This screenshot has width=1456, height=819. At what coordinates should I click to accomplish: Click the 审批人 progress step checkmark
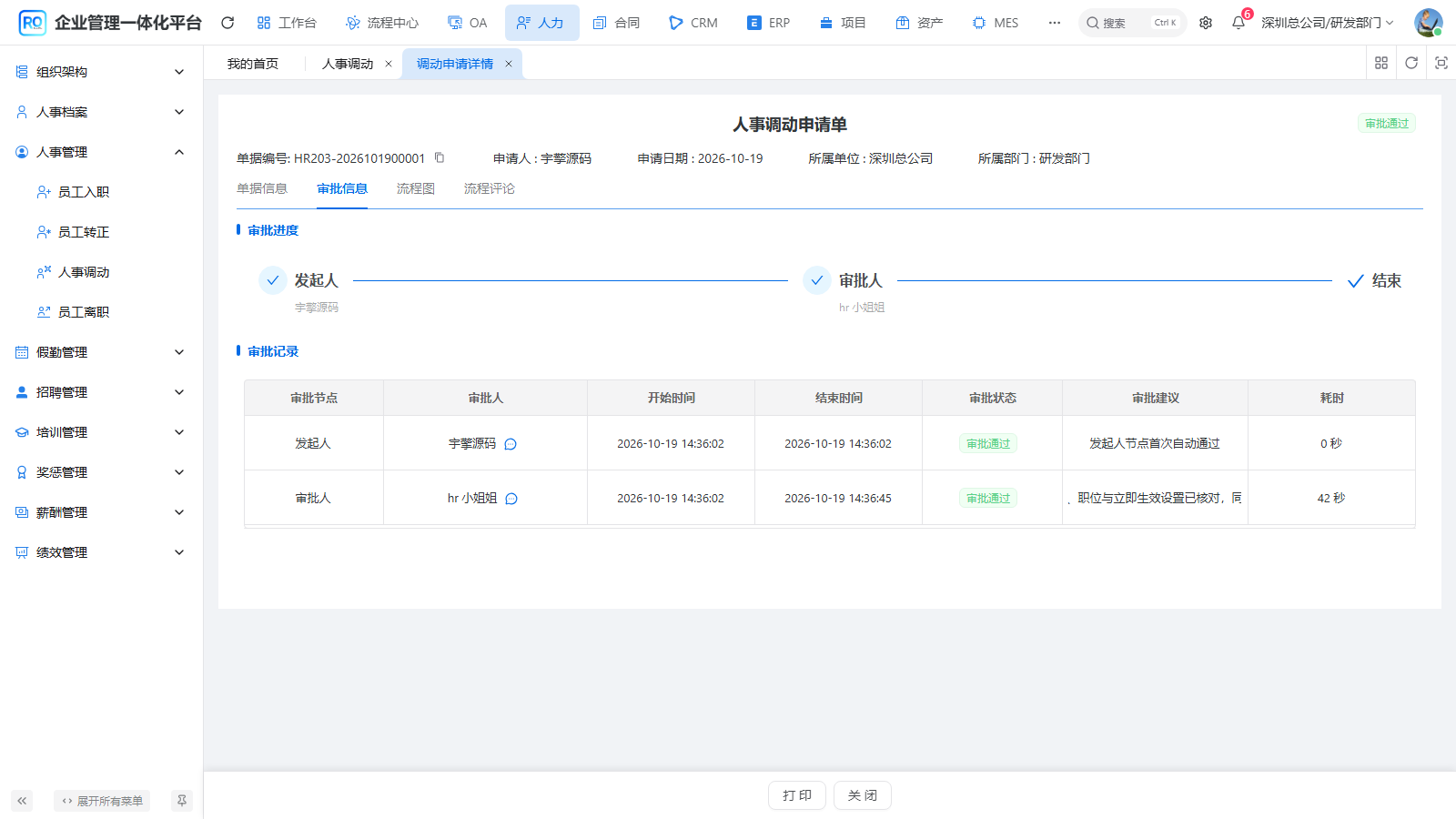[x=817, y=280]
